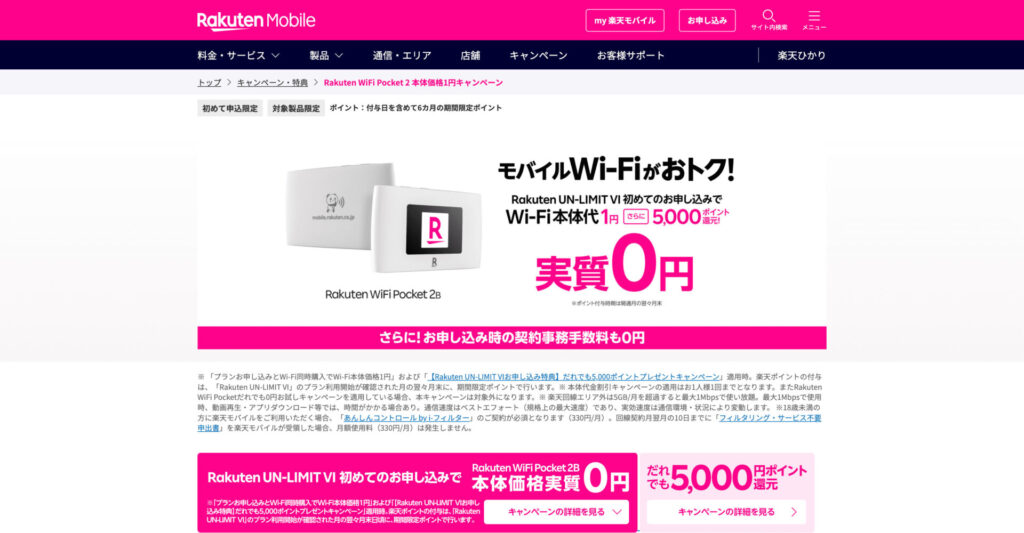1024x533 pixels.
Task: Select the キャンペーン navigation item
Action: tap(538, 56)
